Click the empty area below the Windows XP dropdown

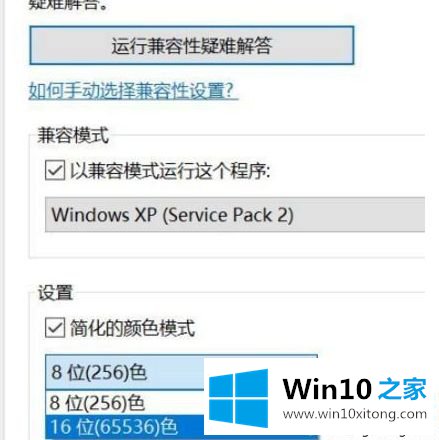pyautogui.click(x=227, y=245)
